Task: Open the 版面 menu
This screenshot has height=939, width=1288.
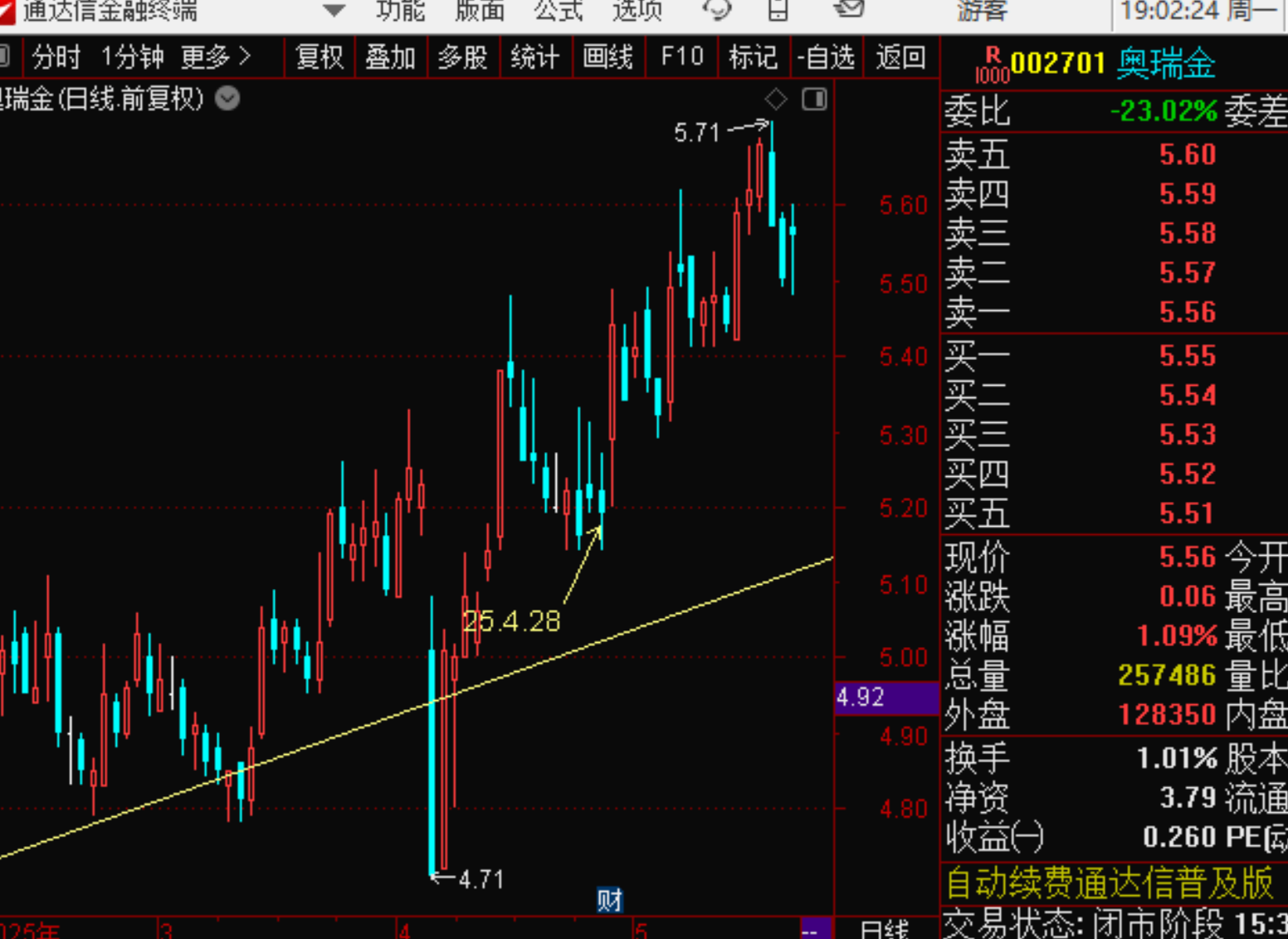Action: pyautogui.click(x=480, y=11)
